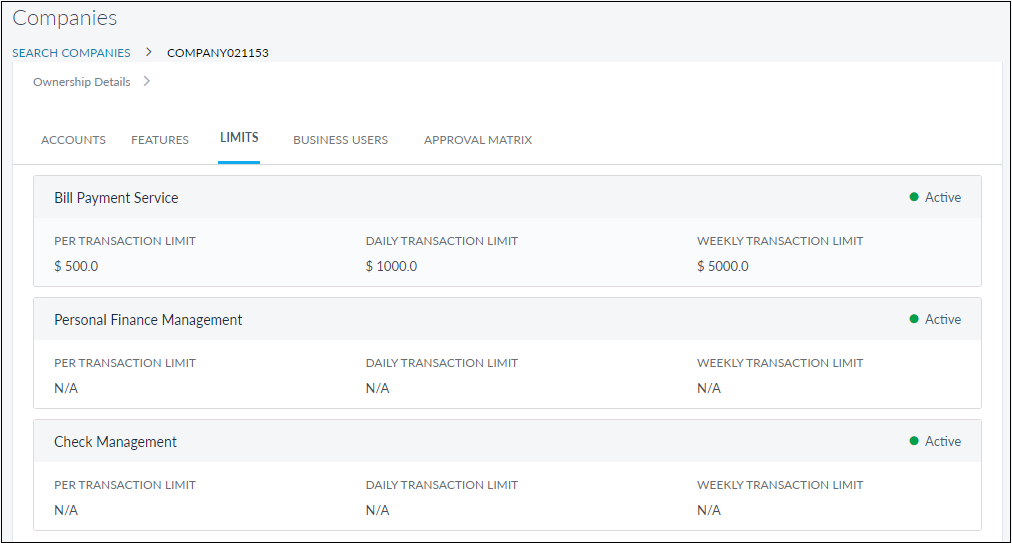Click the Check Management section title

(115, 442)
